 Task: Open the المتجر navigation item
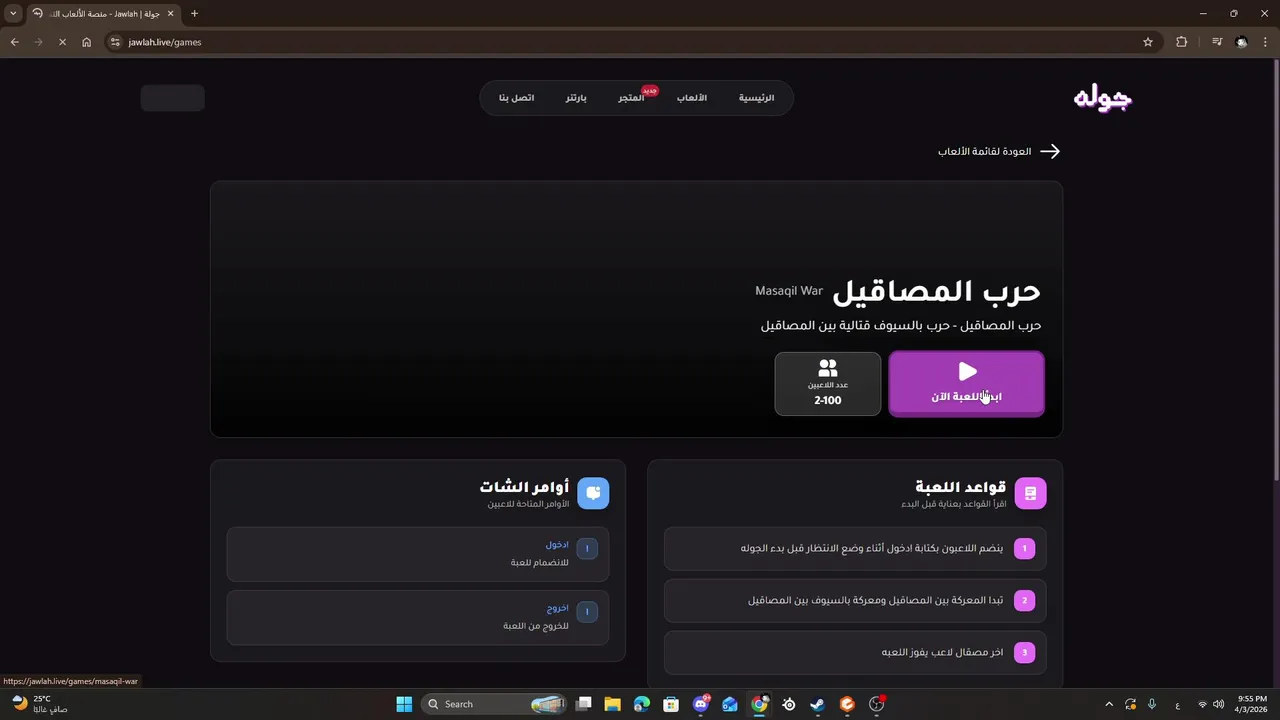(x=631, y=98)
